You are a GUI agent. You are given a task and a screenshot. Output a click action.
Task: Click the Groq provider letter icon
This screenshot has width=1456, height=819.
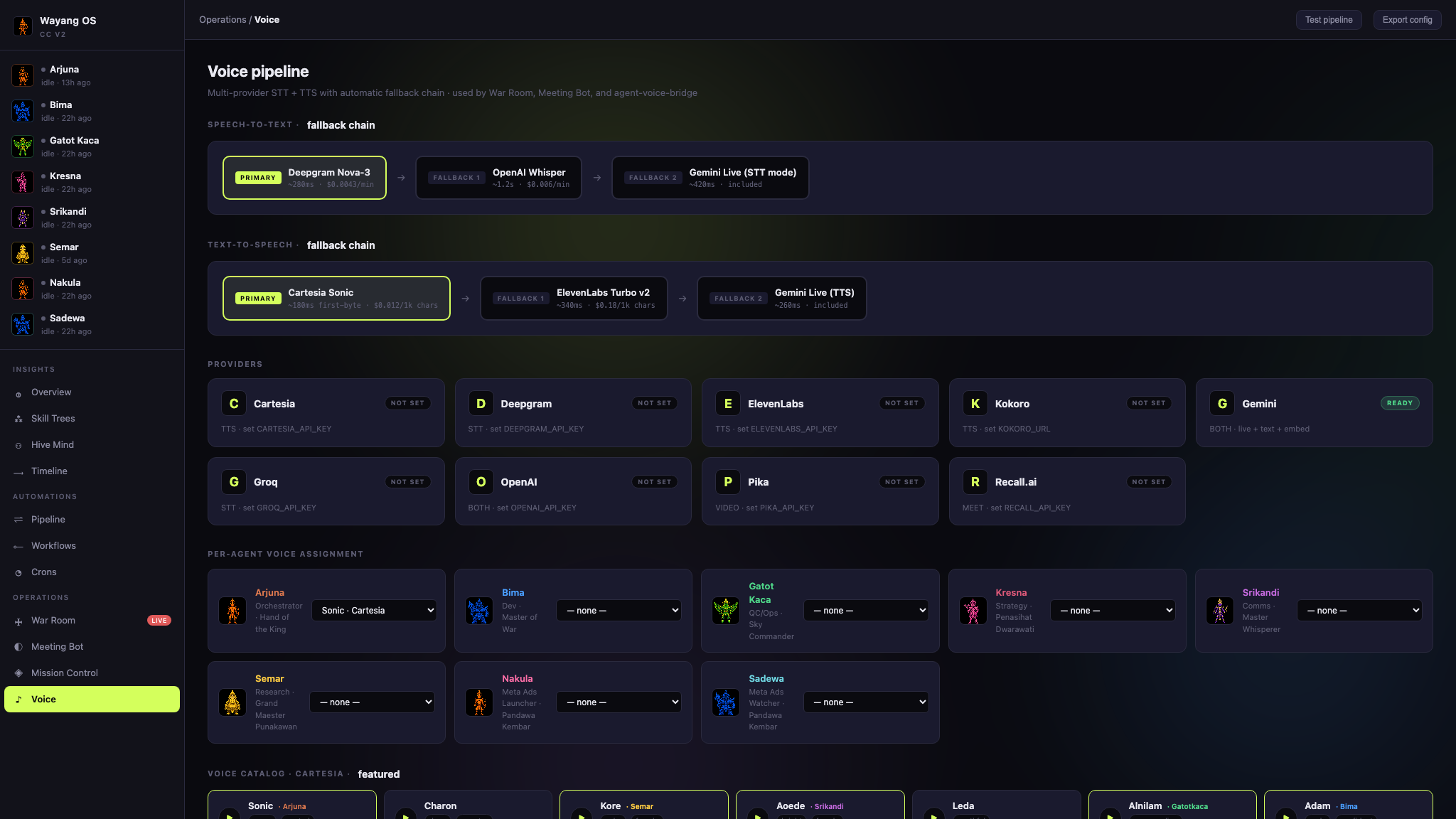point(234,482)
